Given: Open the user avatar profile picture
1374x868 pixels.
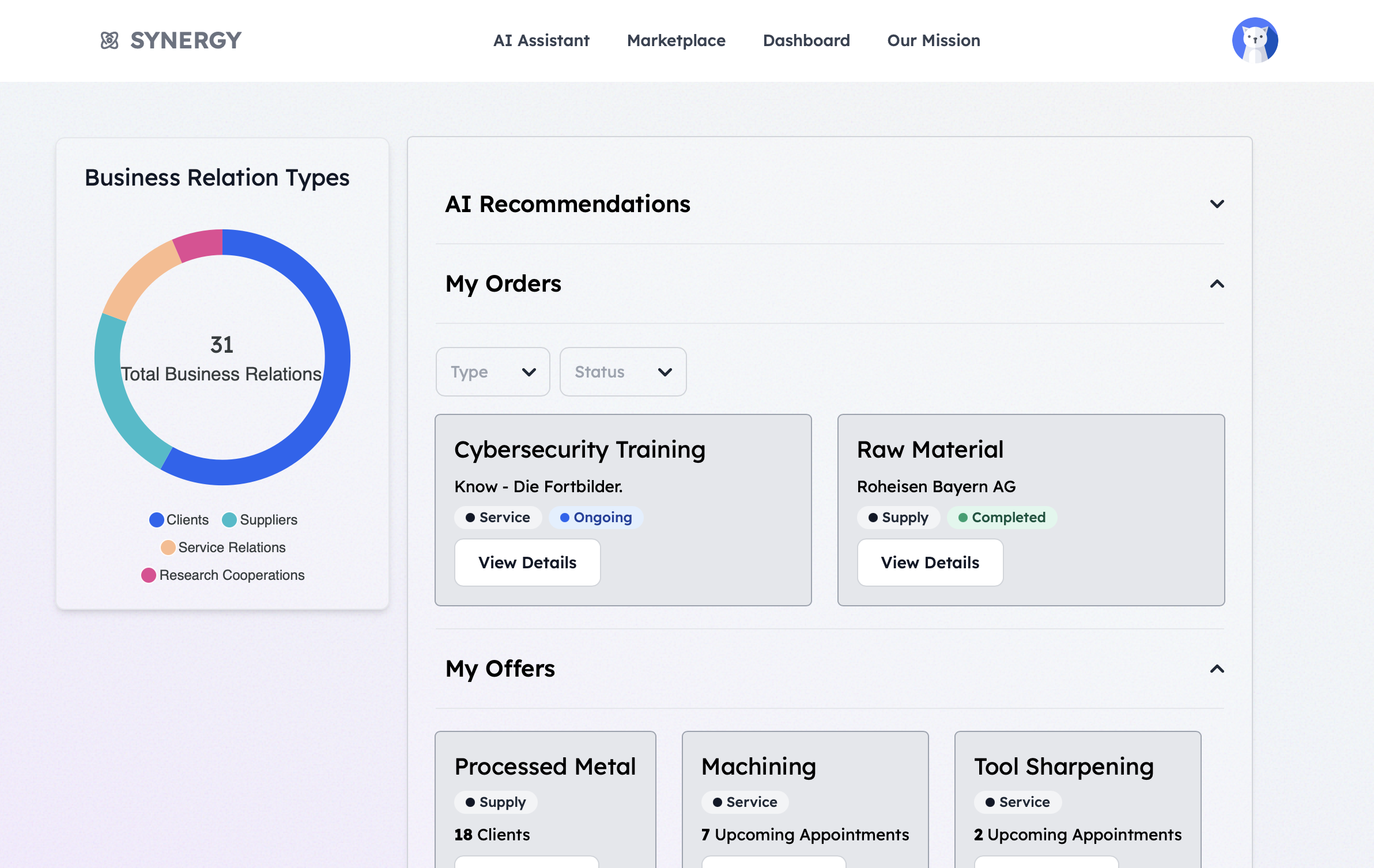Looking at the screenshot, I should pyautogui.click(x=1255, y=40).
